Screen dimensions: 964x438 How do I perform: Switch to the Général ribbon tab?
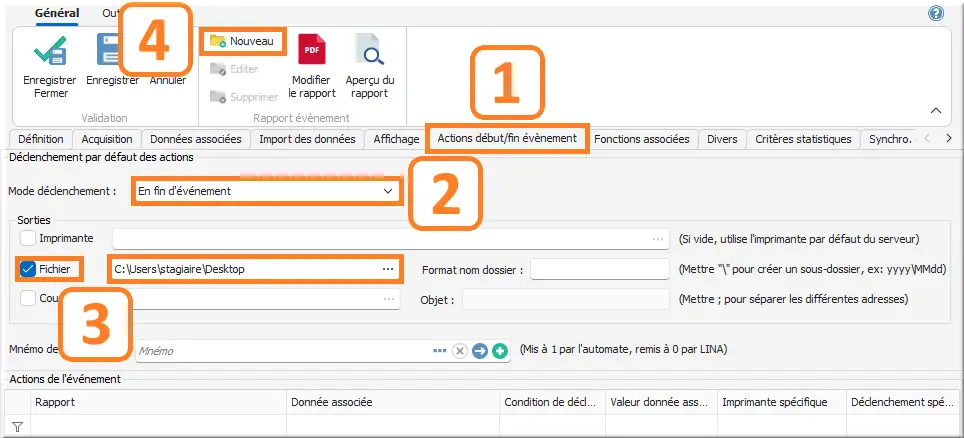57,13
